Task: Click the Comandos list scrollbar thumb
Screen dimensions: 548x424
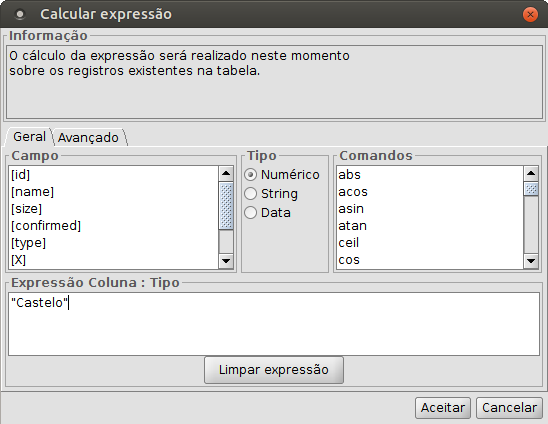Action: [x=531, y=189]
